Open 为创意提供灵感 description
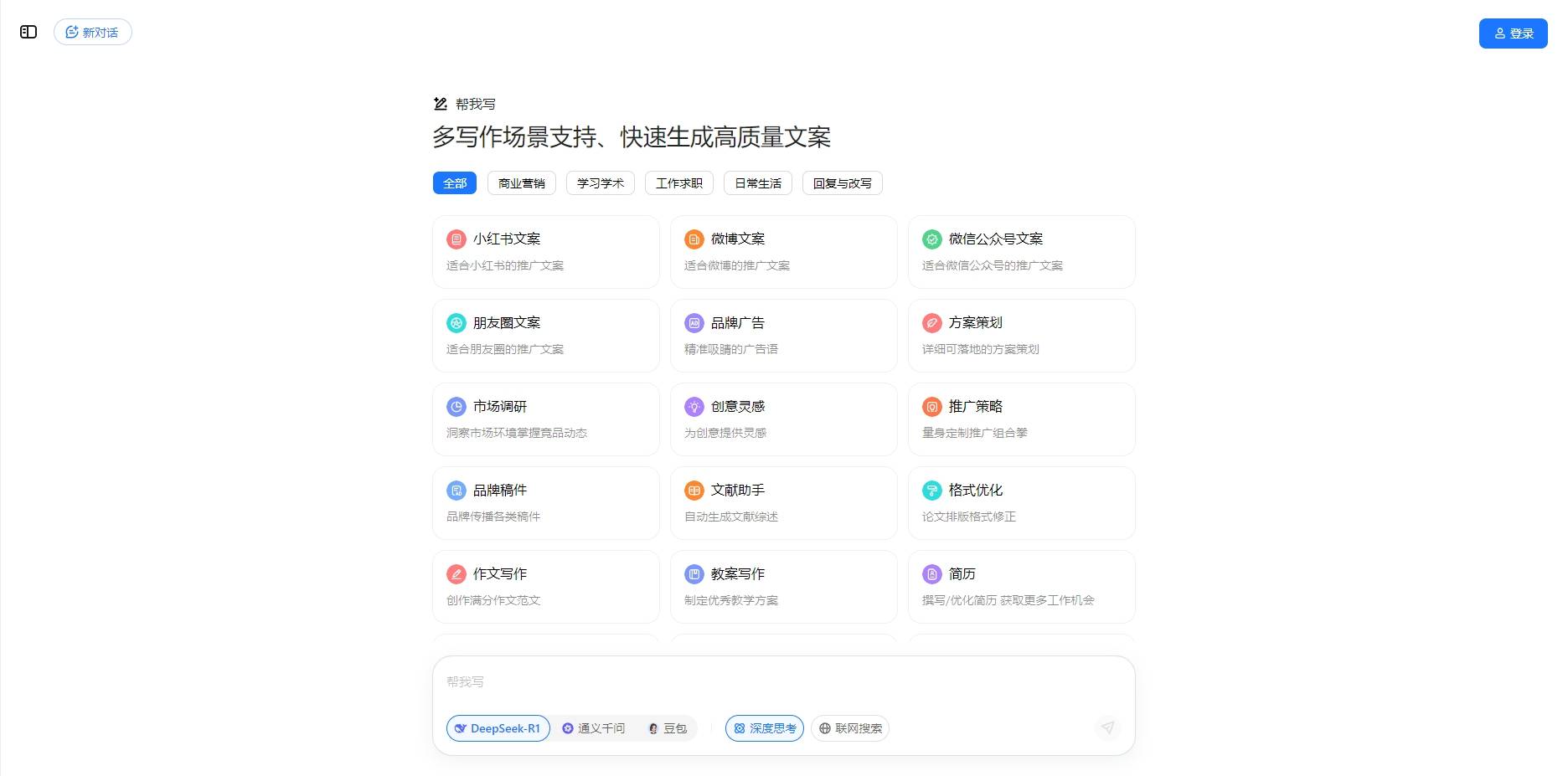Image resolution: width=1568 pixels, height=776 pixels. tap(725, 433)
